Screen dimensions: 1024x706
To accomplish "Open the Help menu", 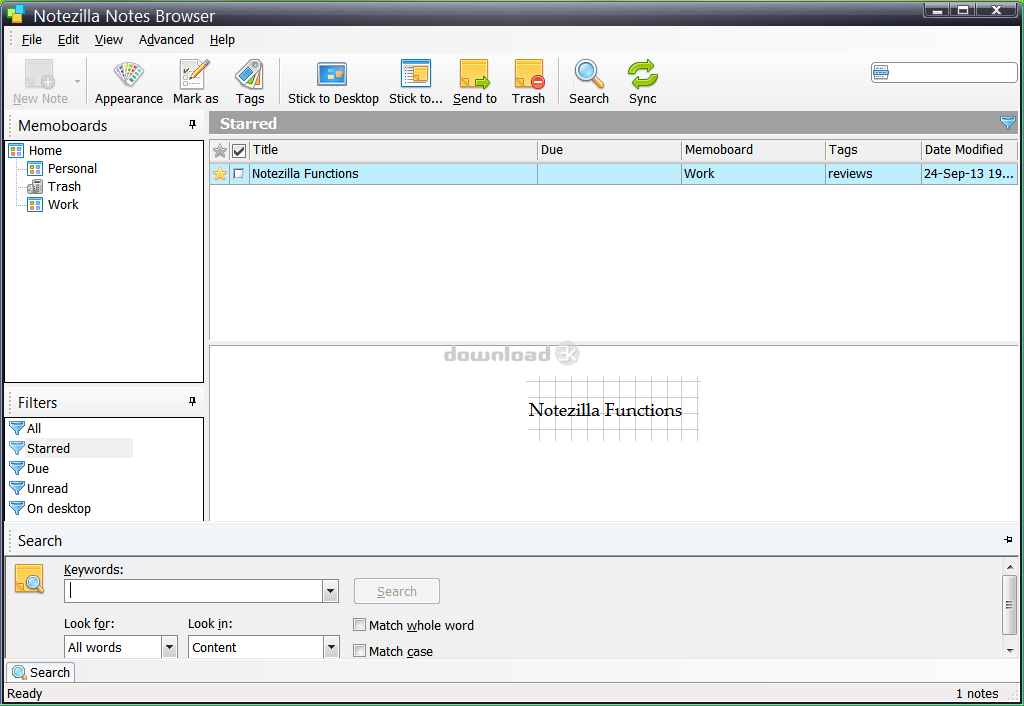I will coord(222,40).
